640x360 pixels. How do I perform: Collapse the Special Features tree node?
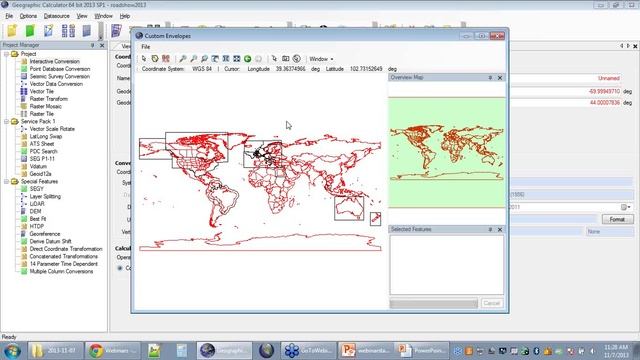click(6, 181)
